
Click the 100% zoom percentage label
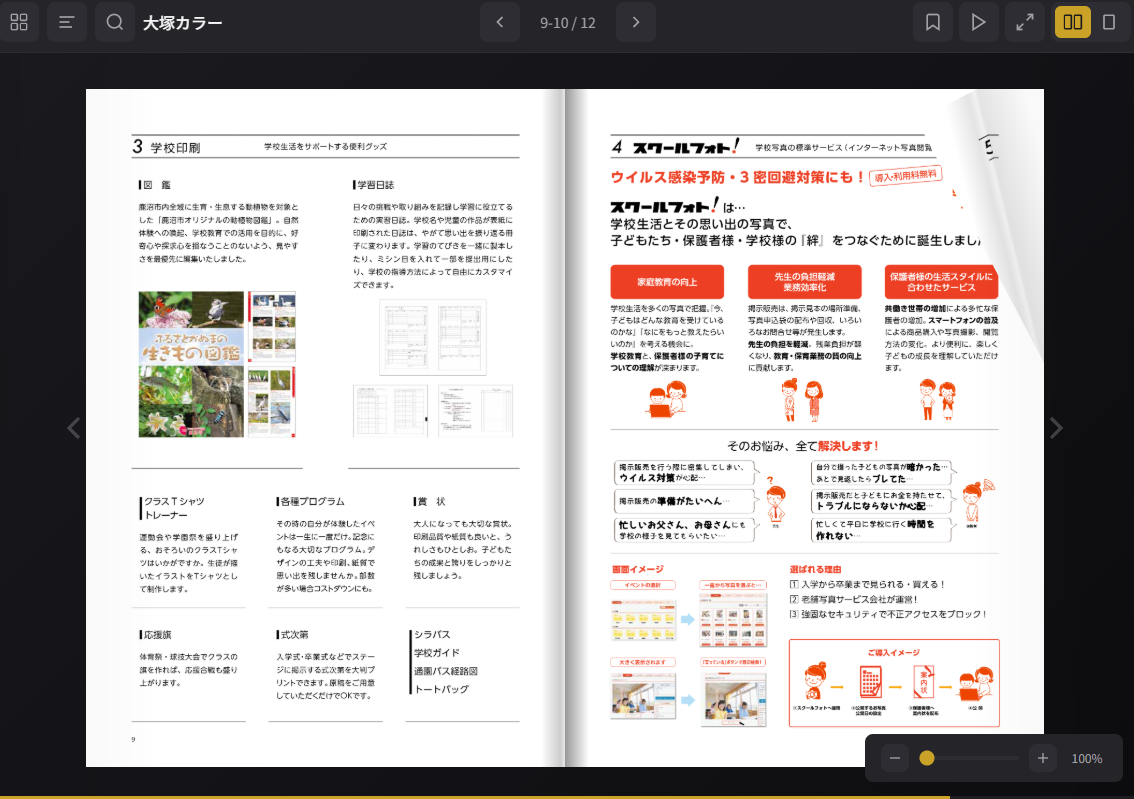[x=1086, y=758]
